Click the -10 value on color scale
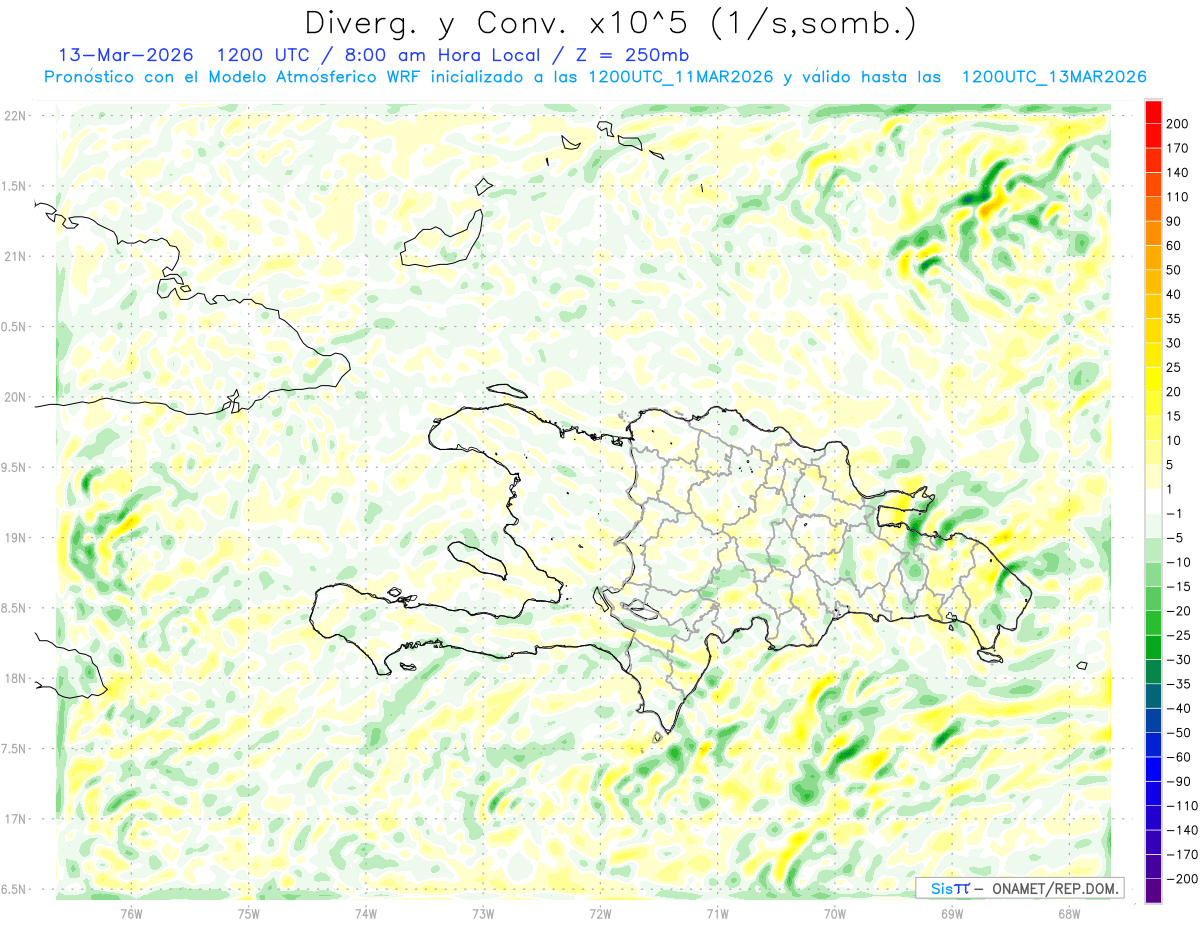The height and width of the screenshot is (927, 1200). (1178, 562)
